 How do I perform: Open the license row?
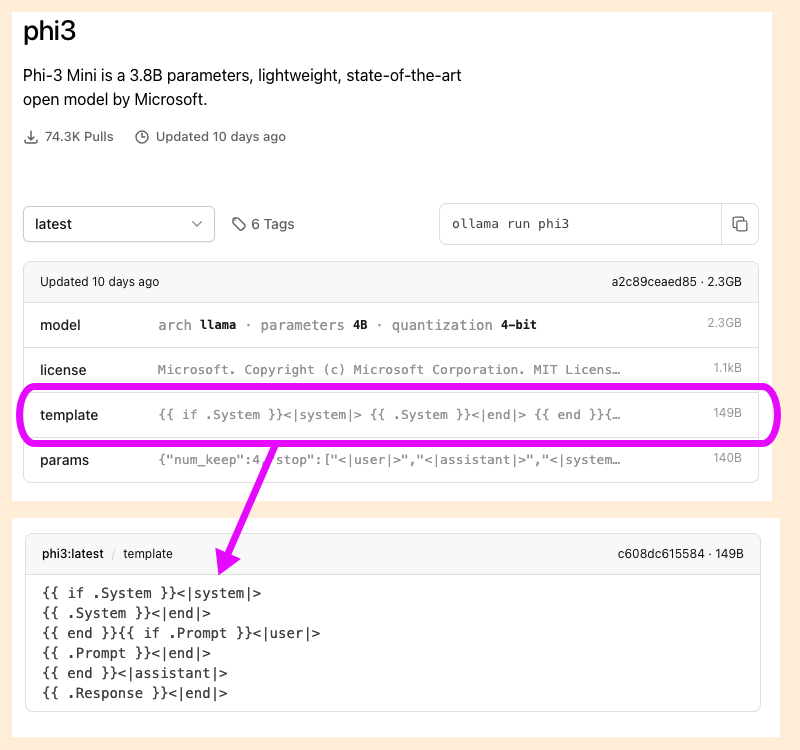point(63,370)
